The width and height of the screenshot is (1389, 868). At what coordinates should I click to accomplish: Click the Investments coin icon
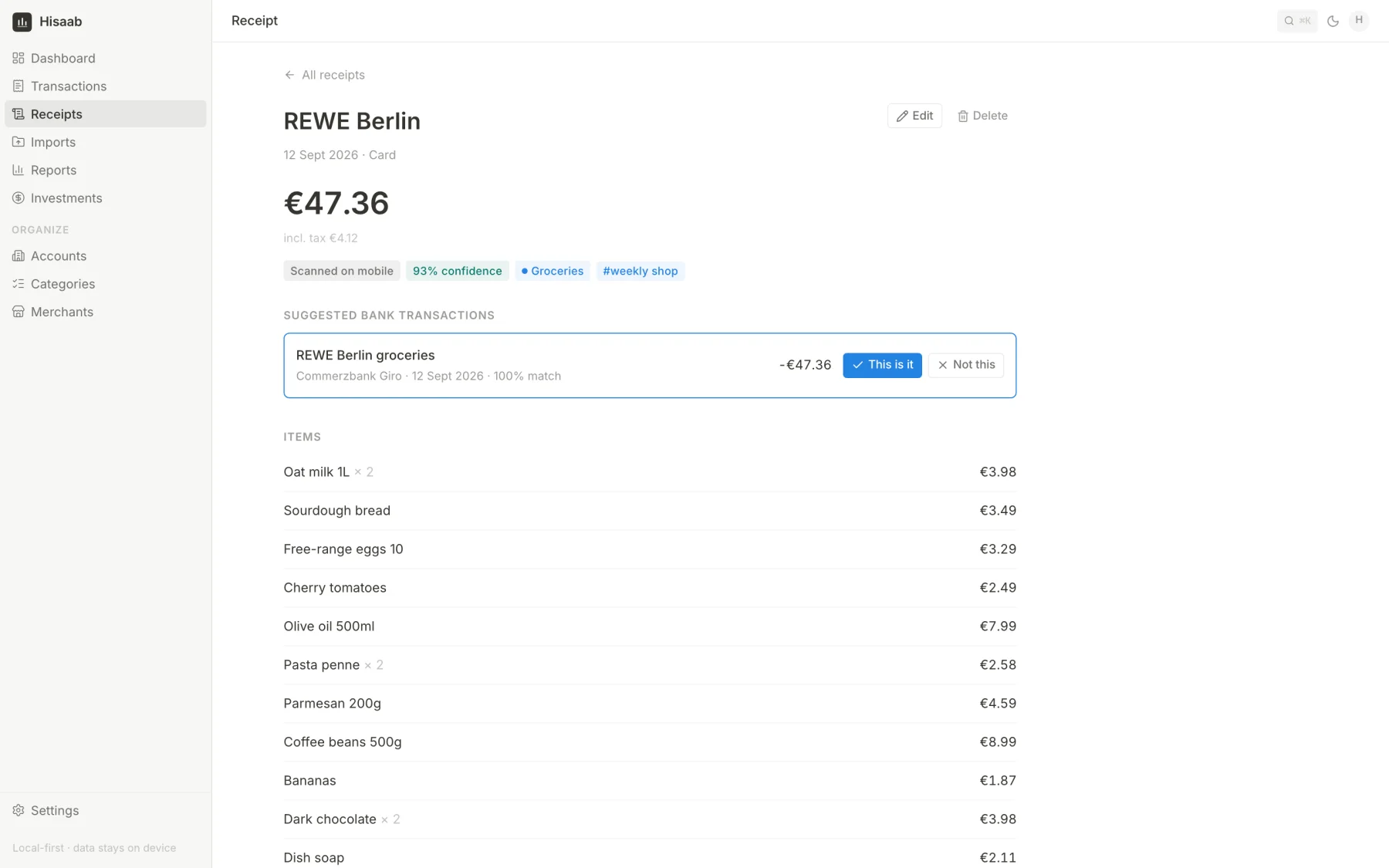tap(19, 198)
